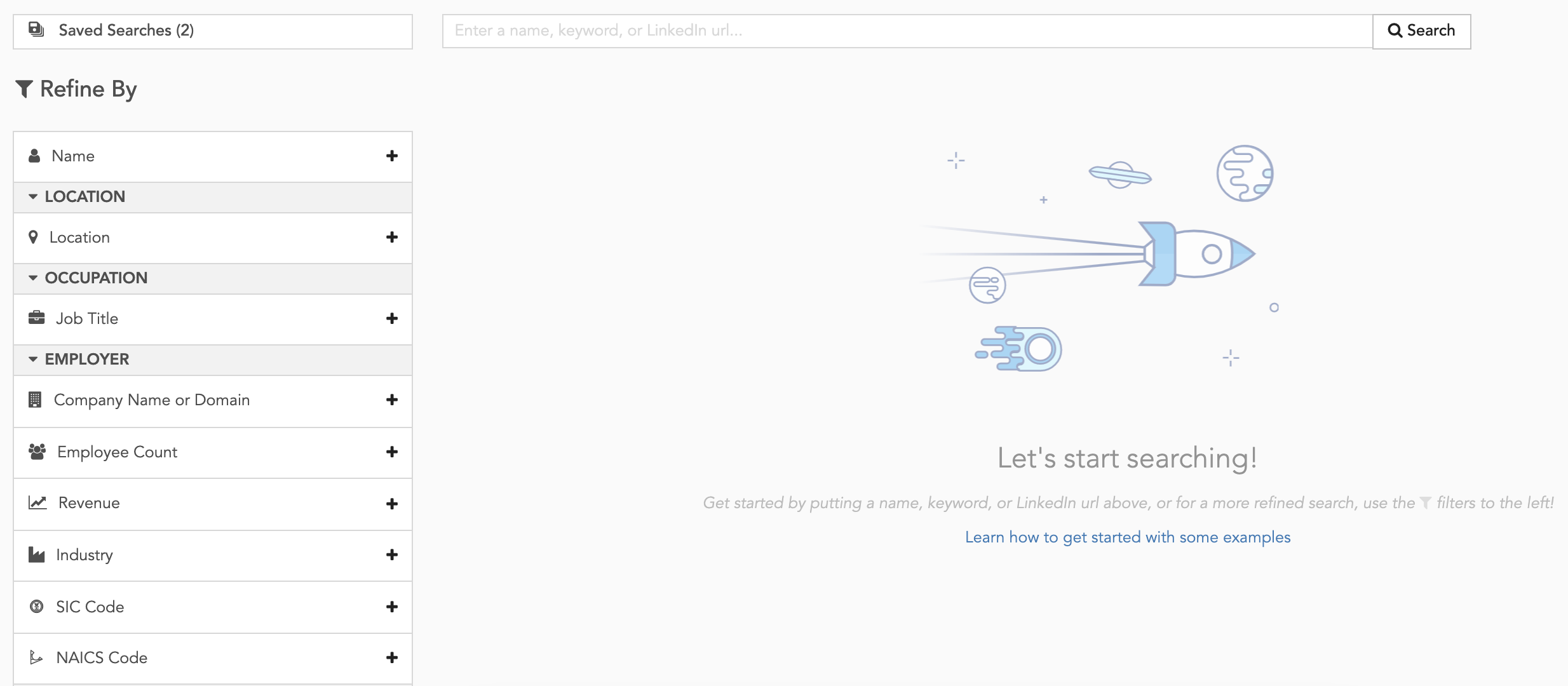Collapse the EMPLOYER section arrow

click(x=33, y=360)
